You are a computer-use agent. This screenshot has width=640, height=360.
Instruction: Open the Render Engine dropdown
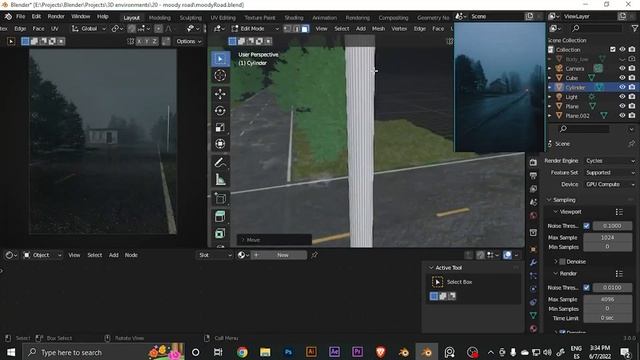coord(610,161)
